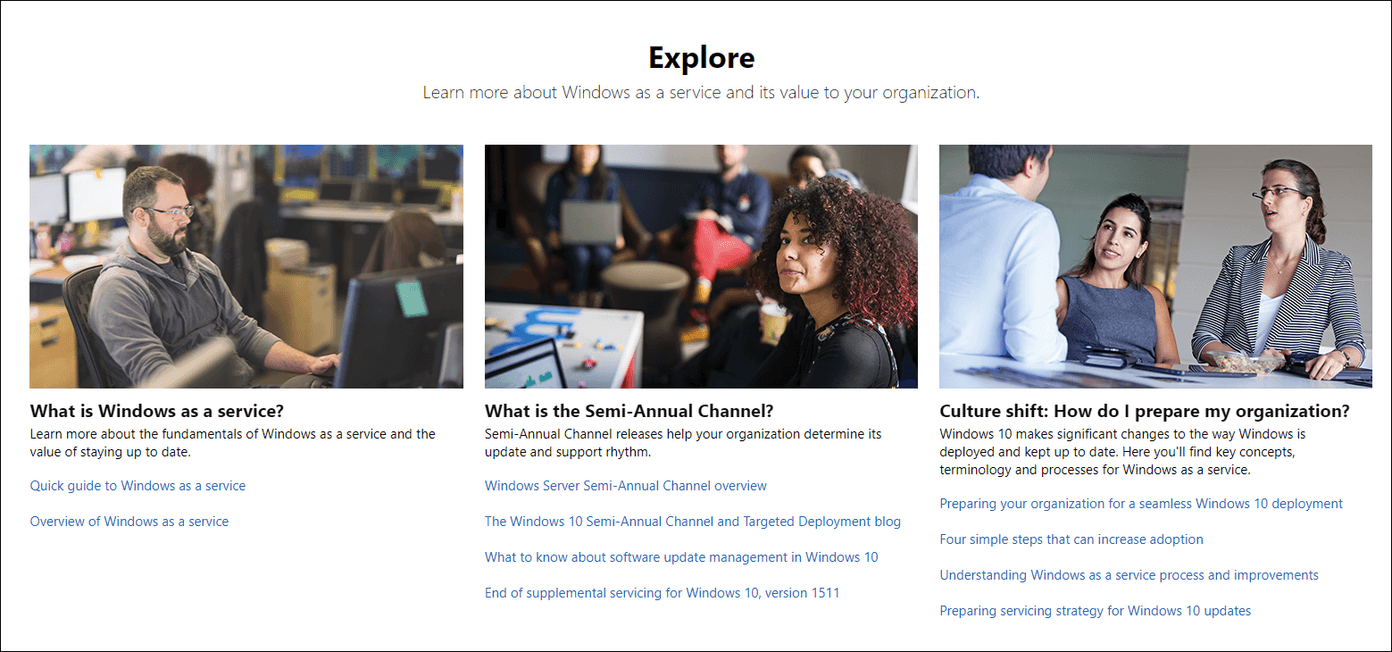Click the 'Explore' page heading
This screenshot has width=1392, height=652.
pos(701,58)
